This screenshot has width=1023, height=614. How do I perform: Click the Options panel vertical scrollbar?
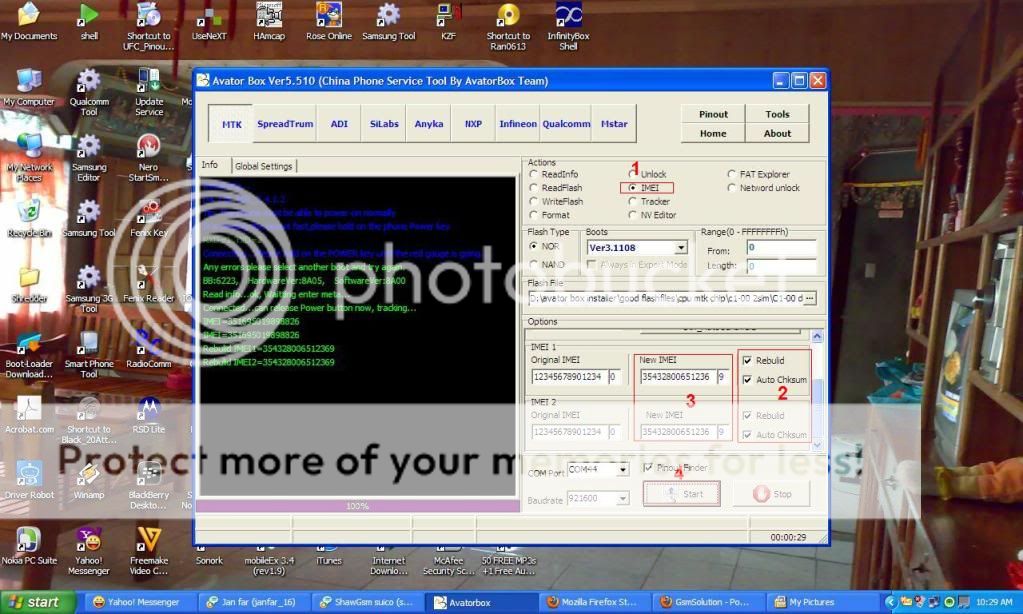pyautogui.click(x=816, y=390)
